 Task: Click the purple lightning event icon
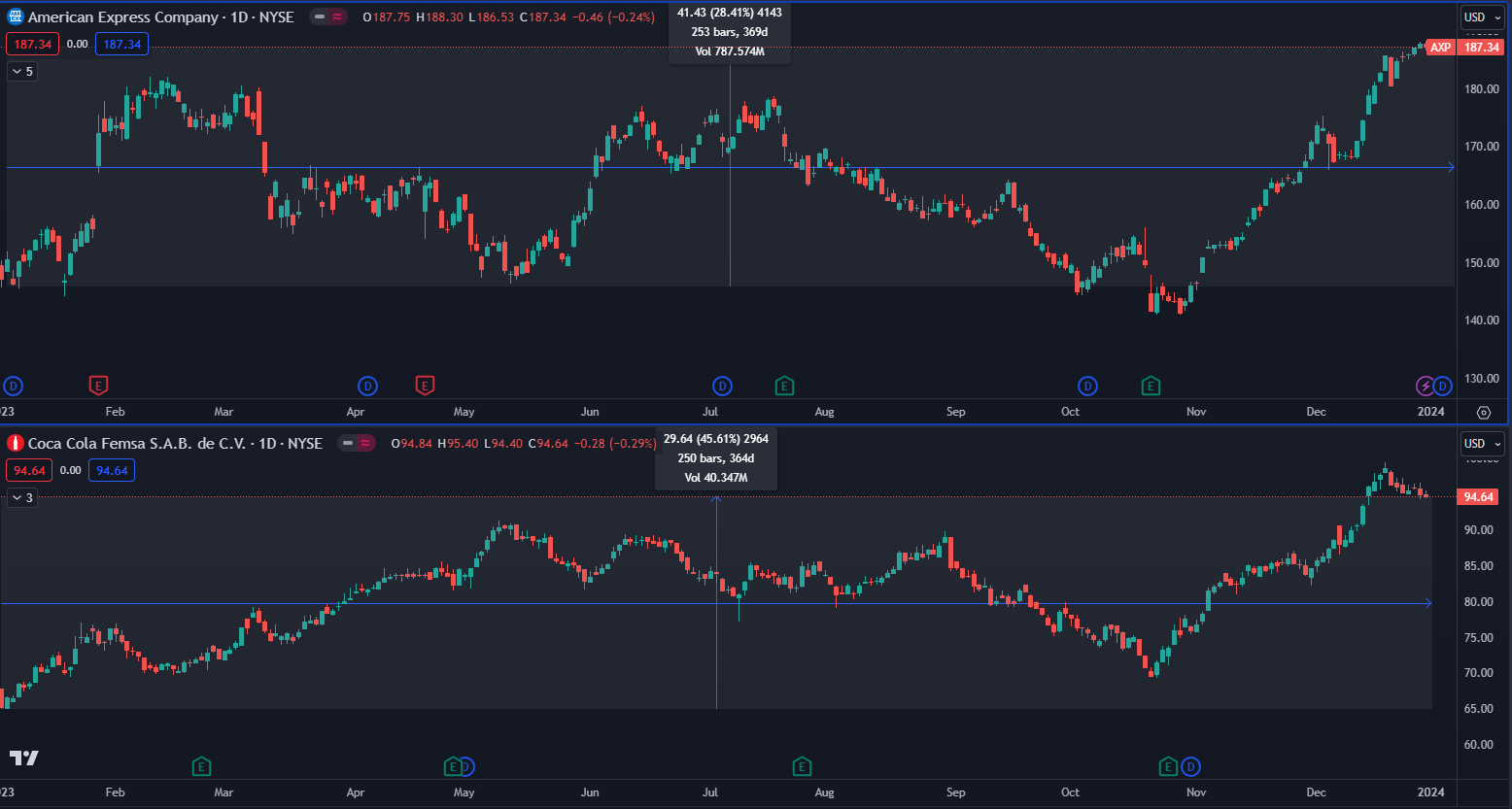click(x=1426, y=386)
